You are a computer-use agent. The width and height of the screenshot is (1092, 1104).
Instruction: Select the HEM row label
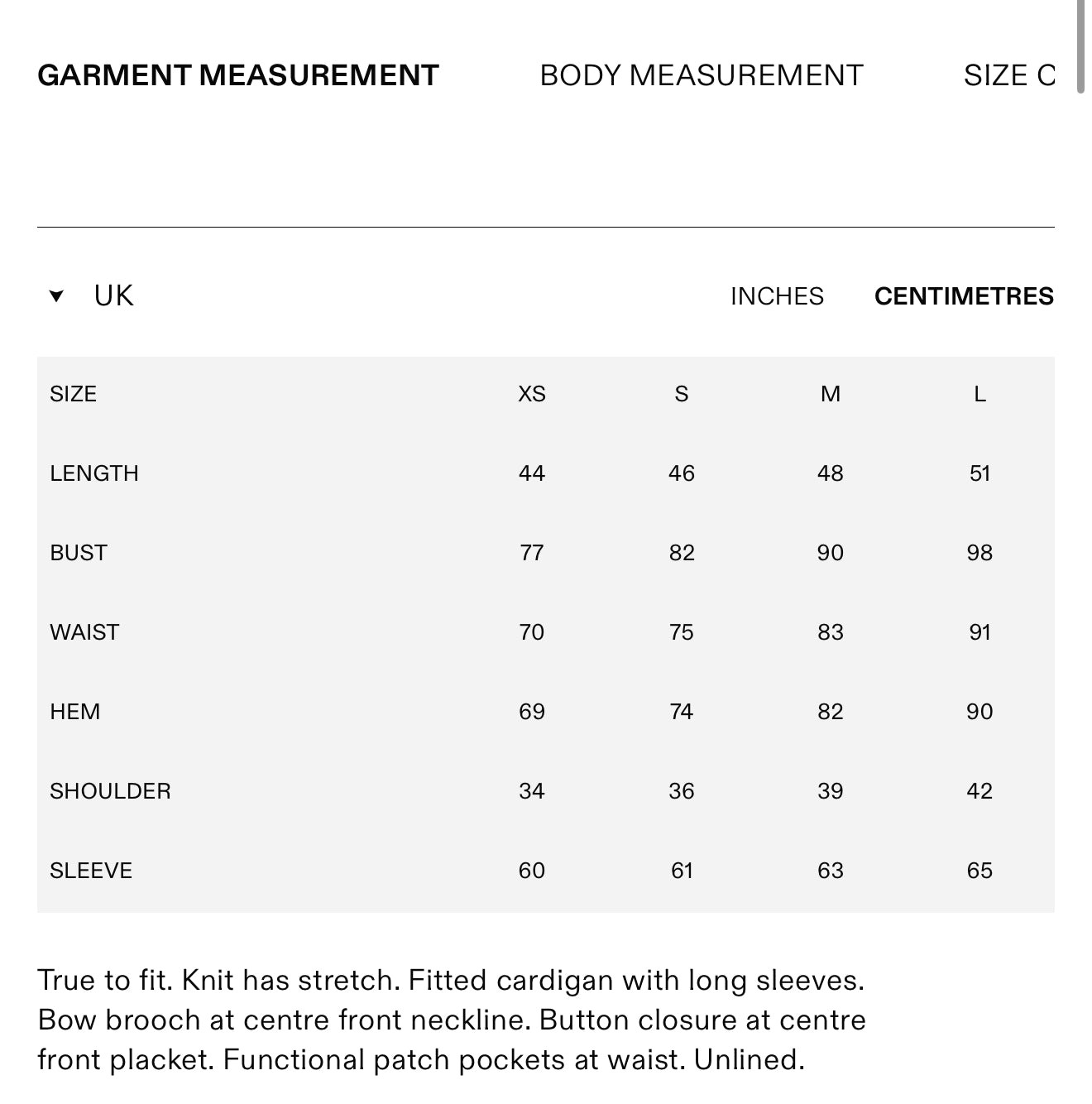click(x=74, y=712)
